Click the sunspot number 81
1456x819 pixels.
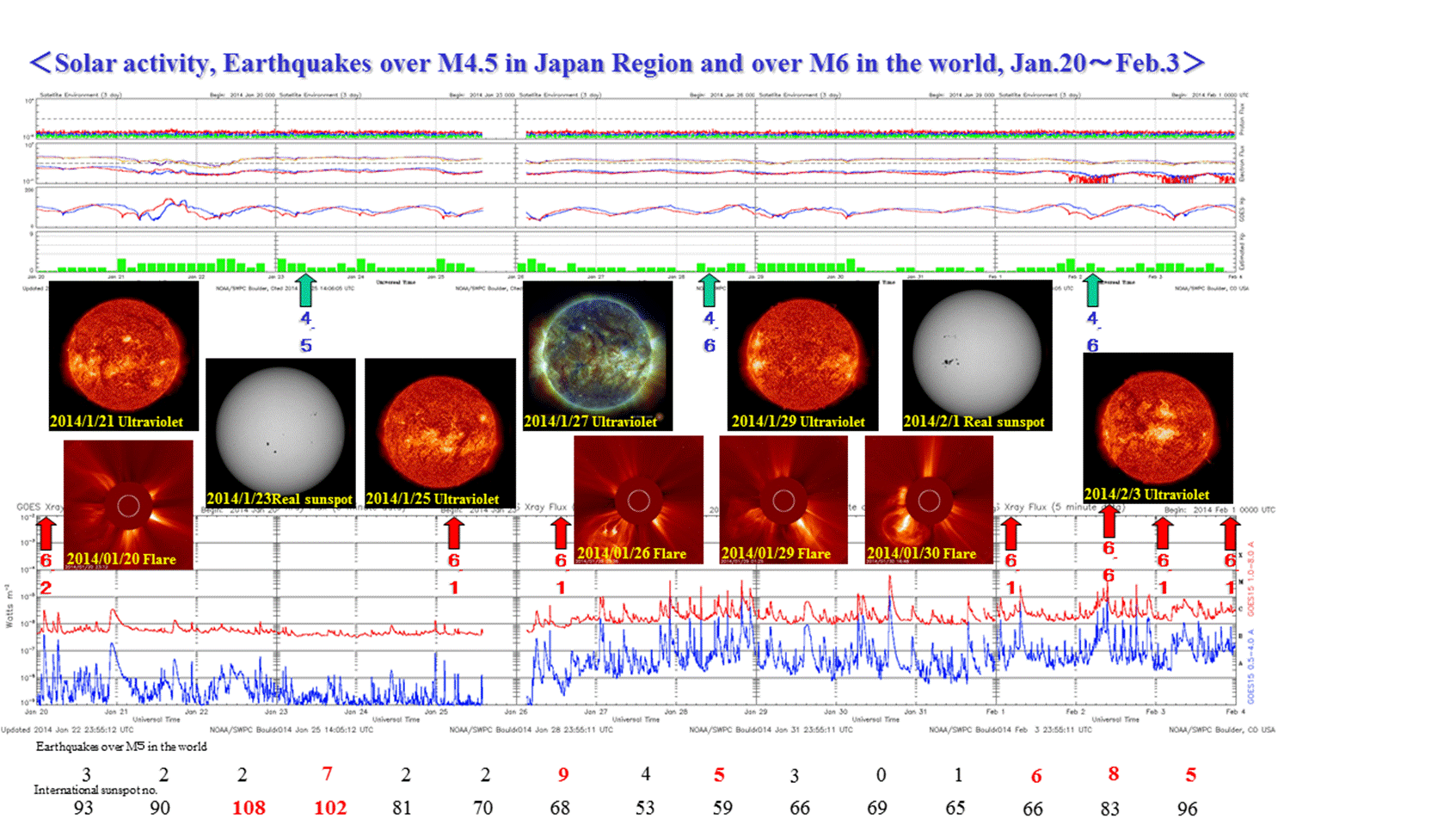pyautogui.click(x=402, y=808)
